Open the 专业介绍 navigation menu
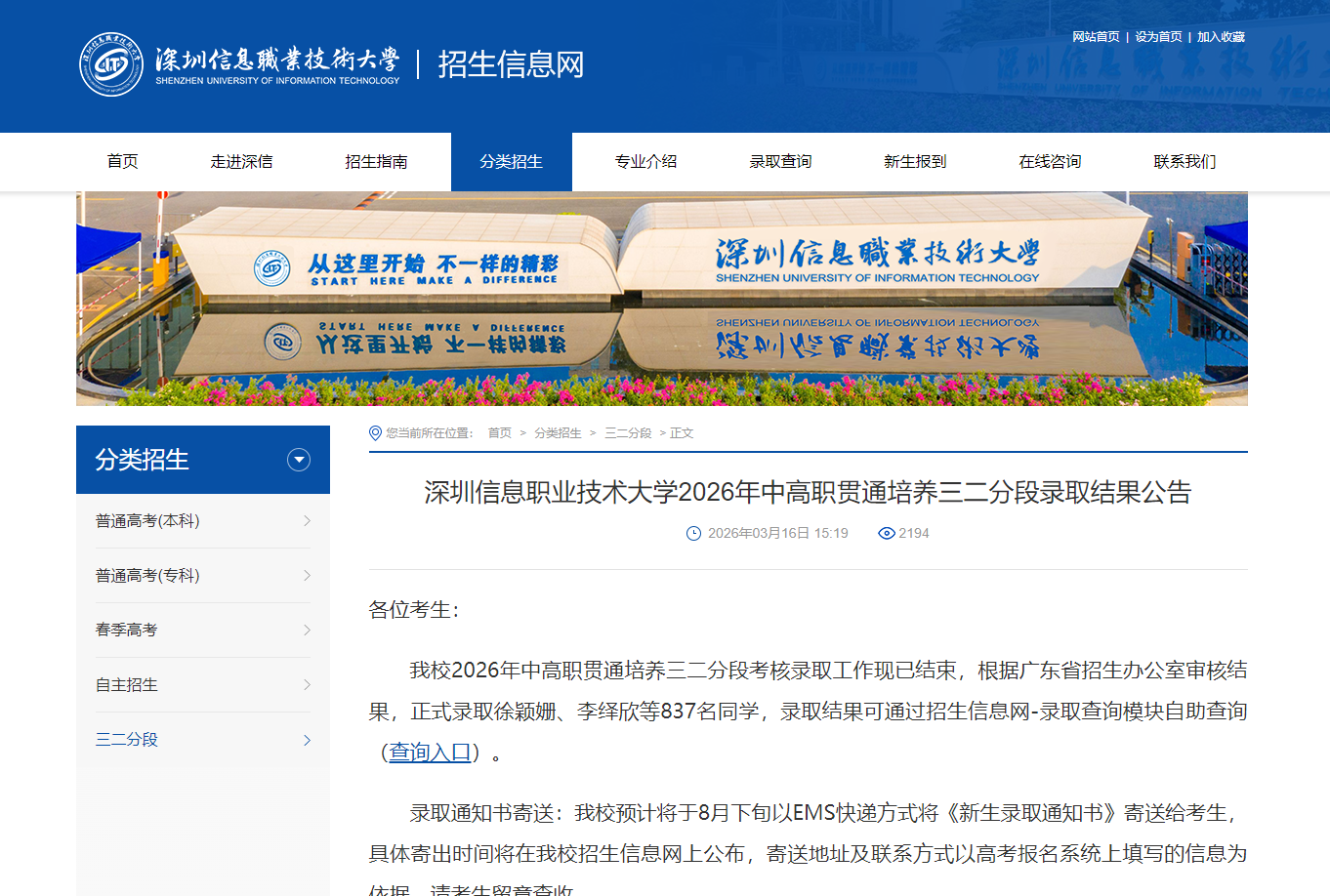Viewport: 1330px width, 896px height. coord(644,161)
